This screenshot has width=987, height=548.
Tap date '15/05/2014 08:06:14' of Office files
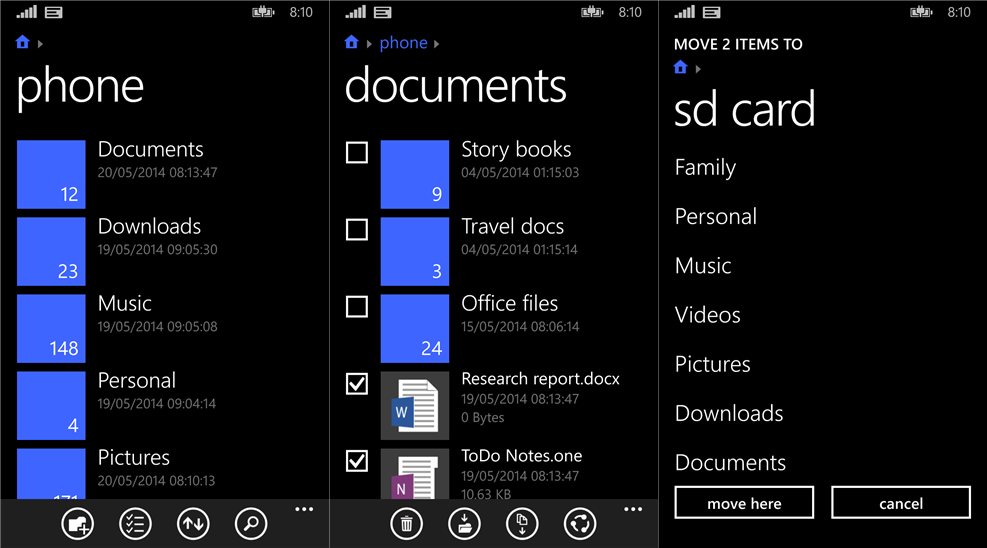pos(520,327)
